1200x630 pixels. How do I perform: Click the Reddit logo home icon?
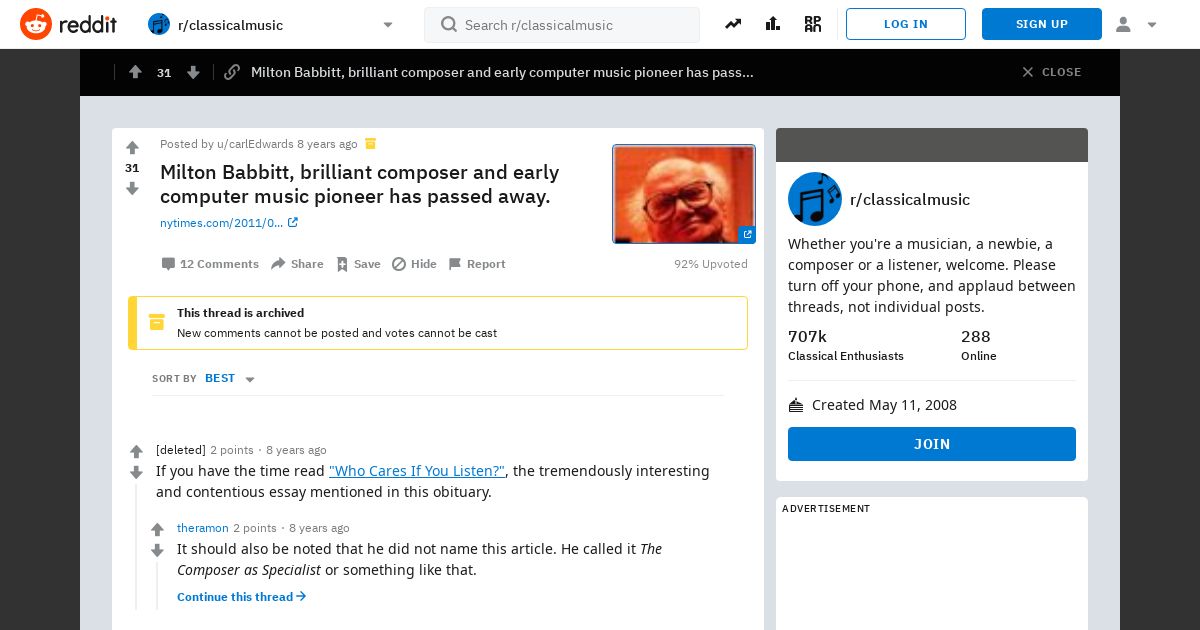tap(36, 24)
